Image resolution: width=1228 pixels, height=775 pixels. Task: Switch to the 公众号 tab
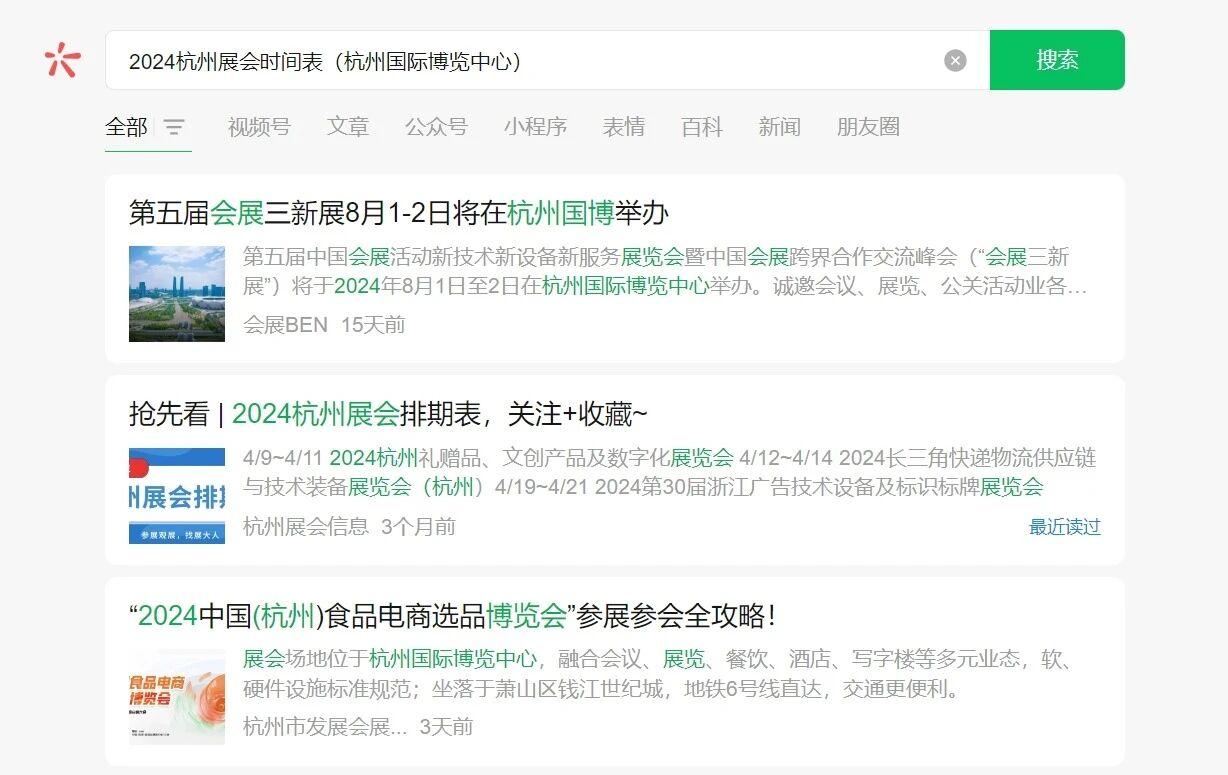436,127
